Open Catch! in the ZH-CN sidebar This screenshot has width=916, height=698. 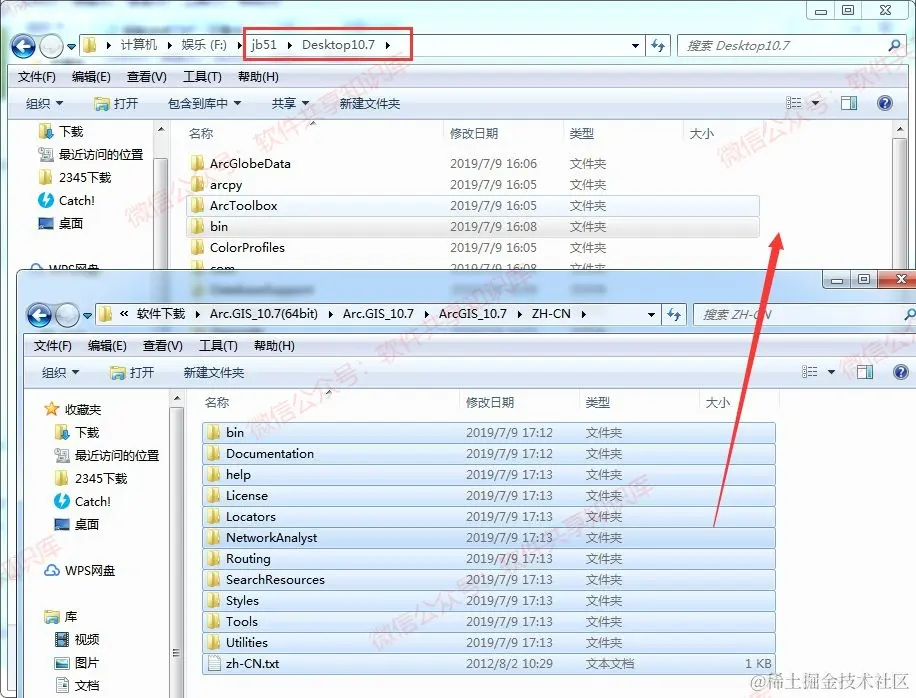[x=82, y=501]
